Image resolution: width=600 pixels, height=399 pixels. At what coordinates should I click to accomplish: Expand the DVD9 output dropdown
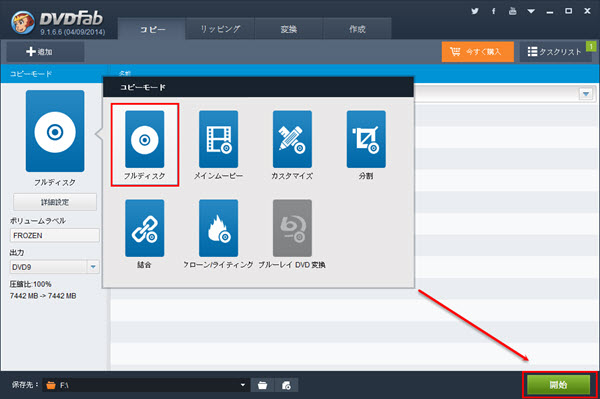point(93,267)
